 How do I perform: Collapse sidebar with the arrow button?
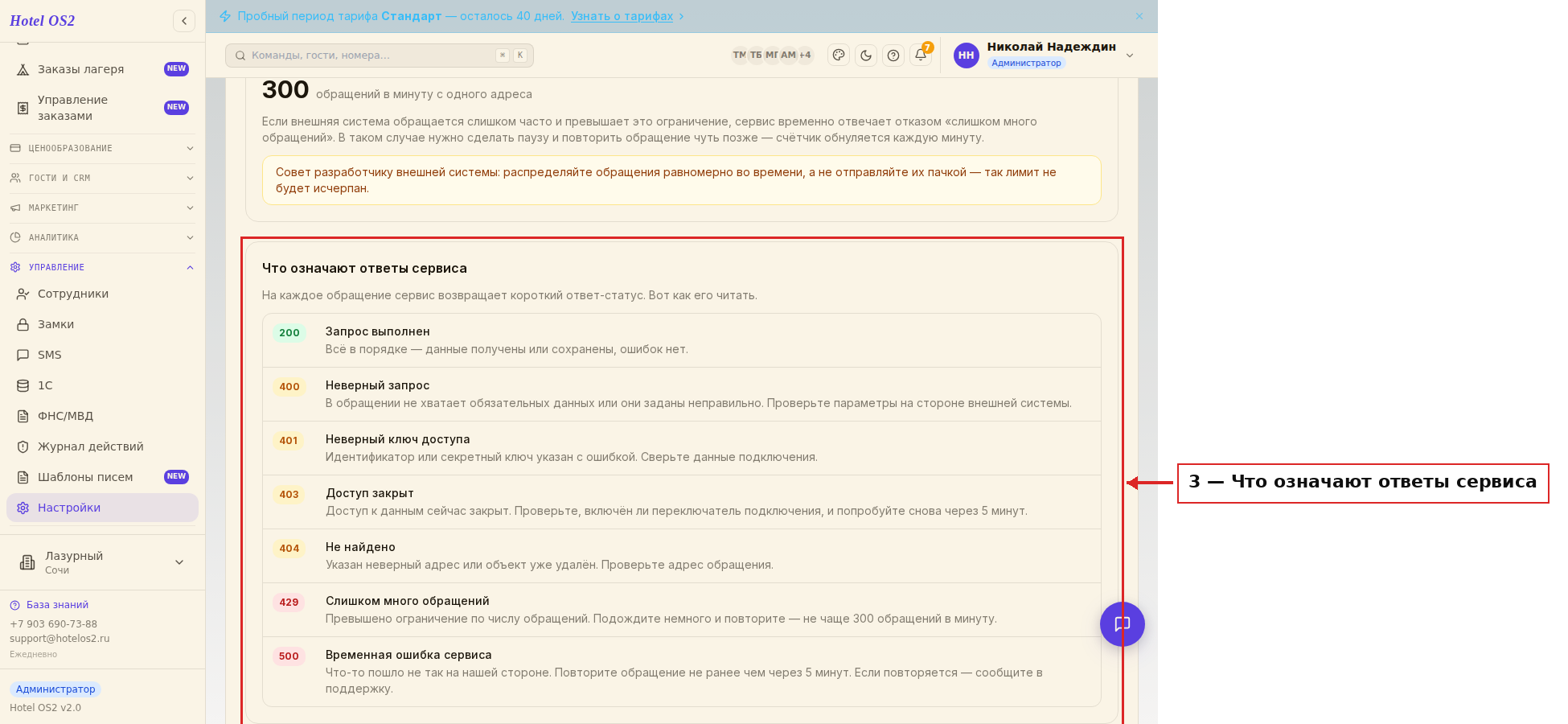pyautogui.click(x=184, y=21)
